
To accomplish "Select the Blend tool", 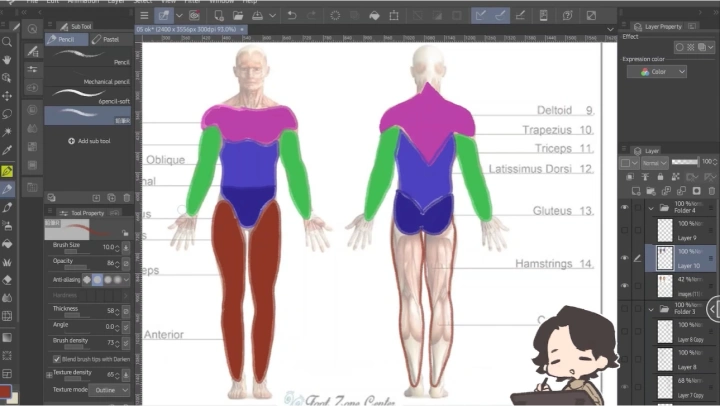I will (7, 298).
